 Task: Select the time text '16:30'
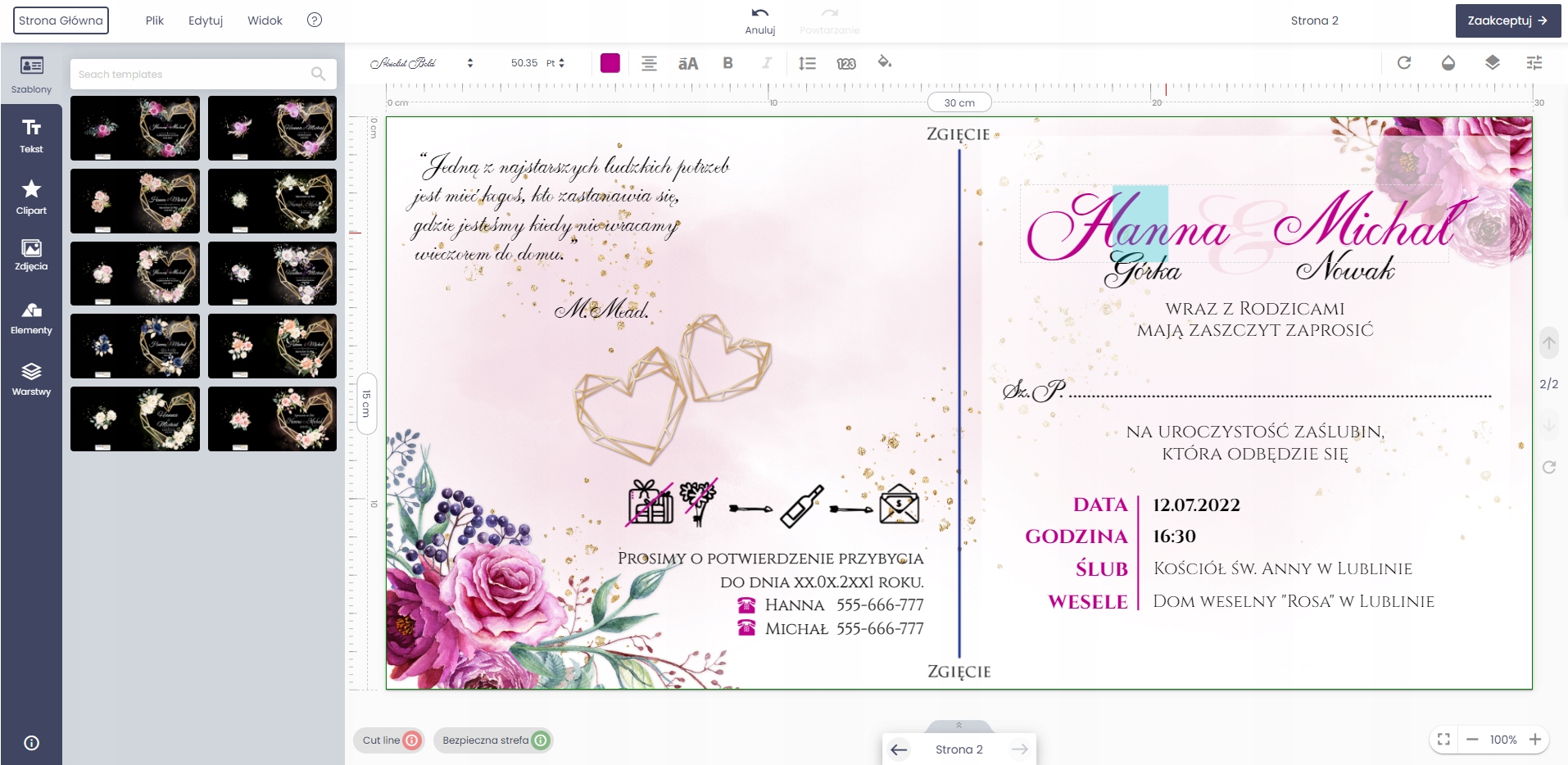coord(1174,536)
